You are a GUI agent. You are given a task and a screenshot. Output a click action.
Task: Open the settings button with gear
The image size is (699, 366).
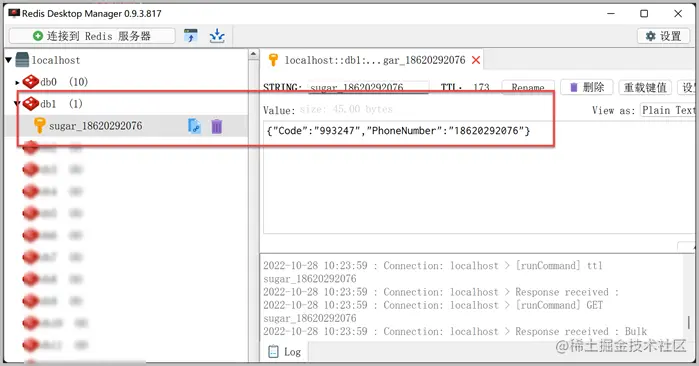[663, 36]
